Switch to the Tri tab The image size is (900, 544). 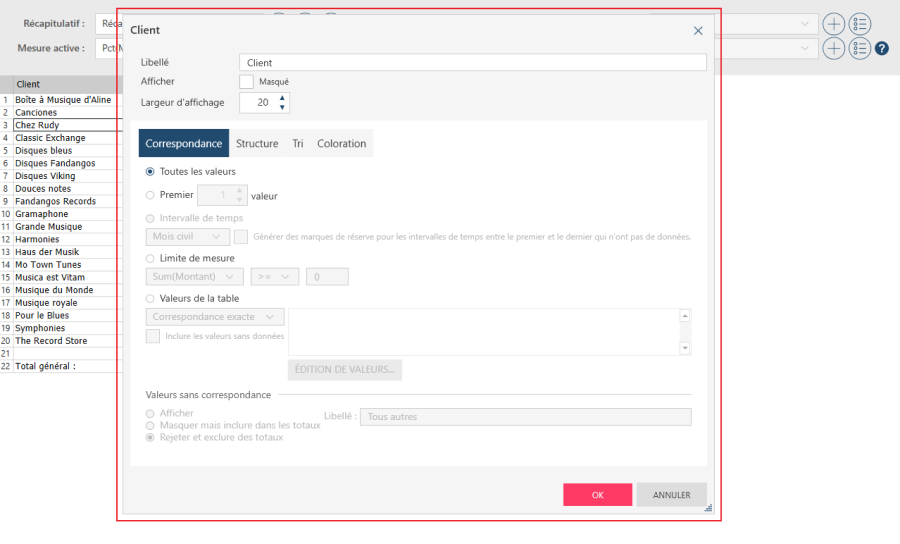pos(298,143)
